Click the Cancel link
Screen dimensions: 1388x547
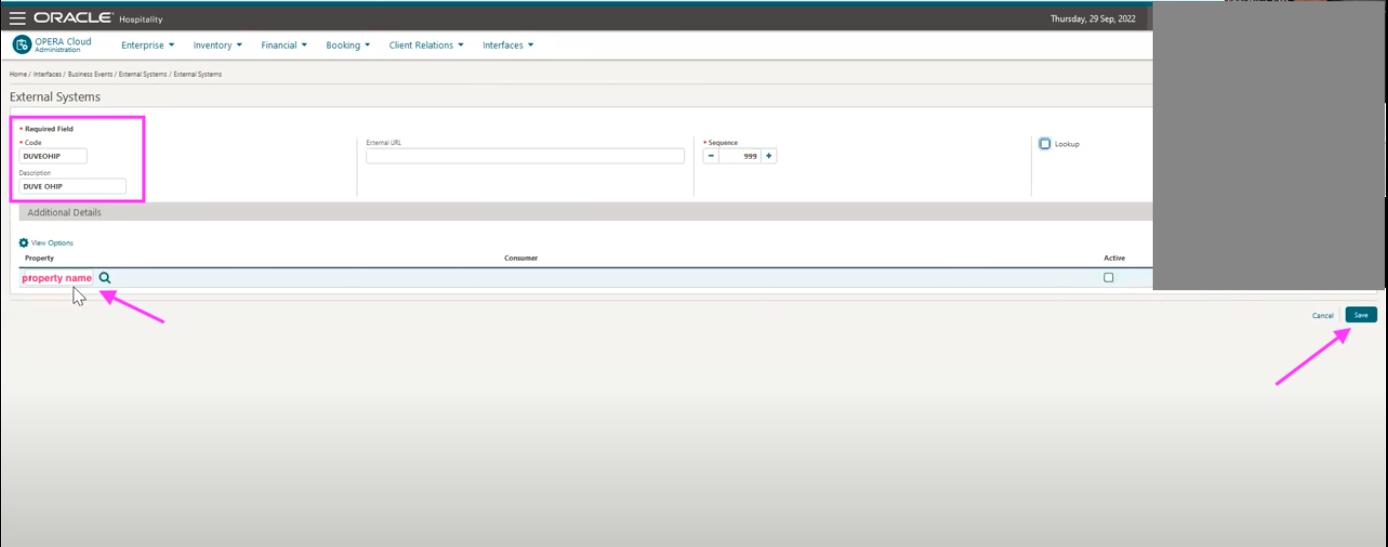point(1322,315)
